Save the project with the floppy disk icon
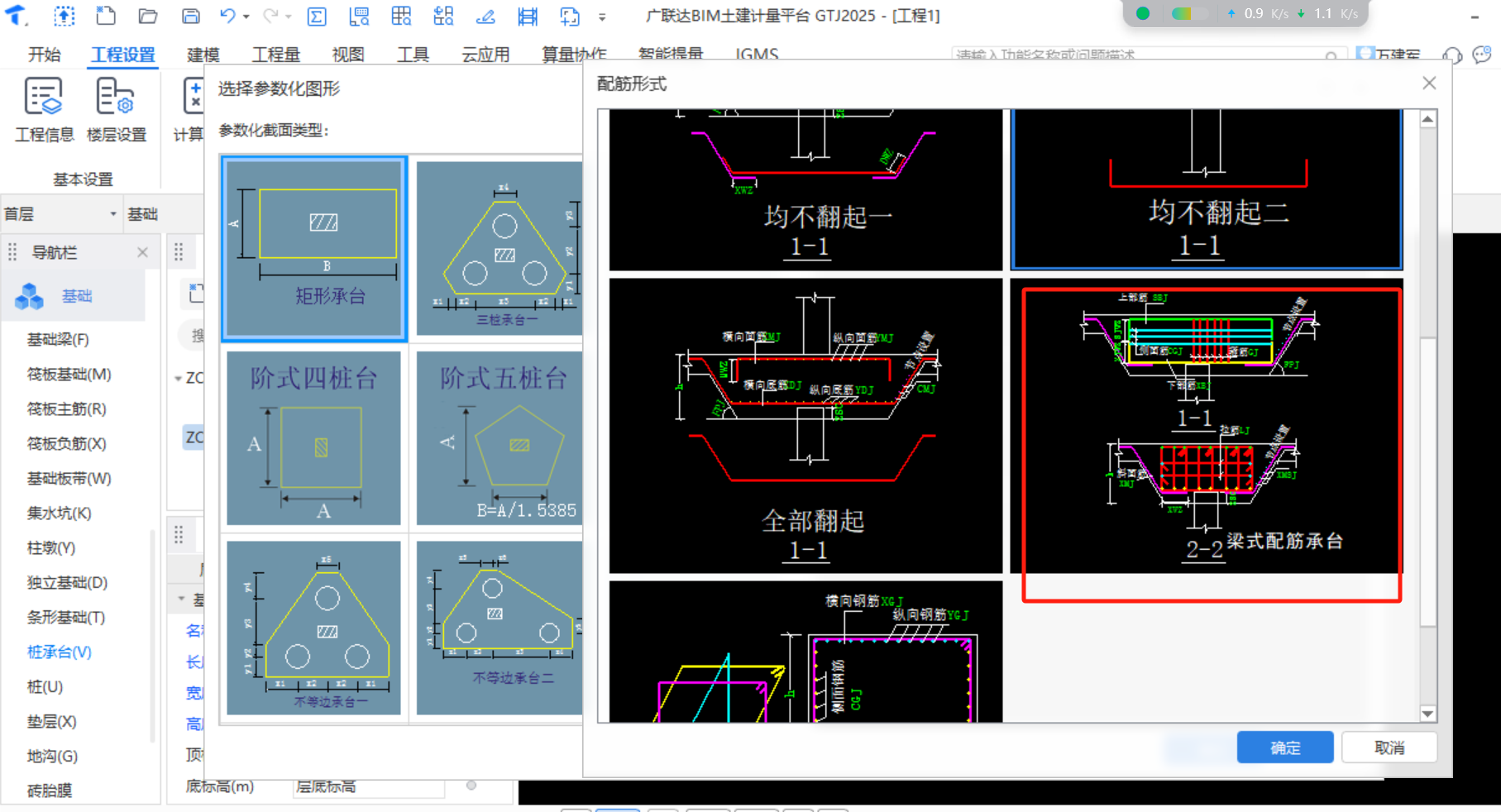Image resolution: width=1501 pixels, height=812 pixels. 191,16
